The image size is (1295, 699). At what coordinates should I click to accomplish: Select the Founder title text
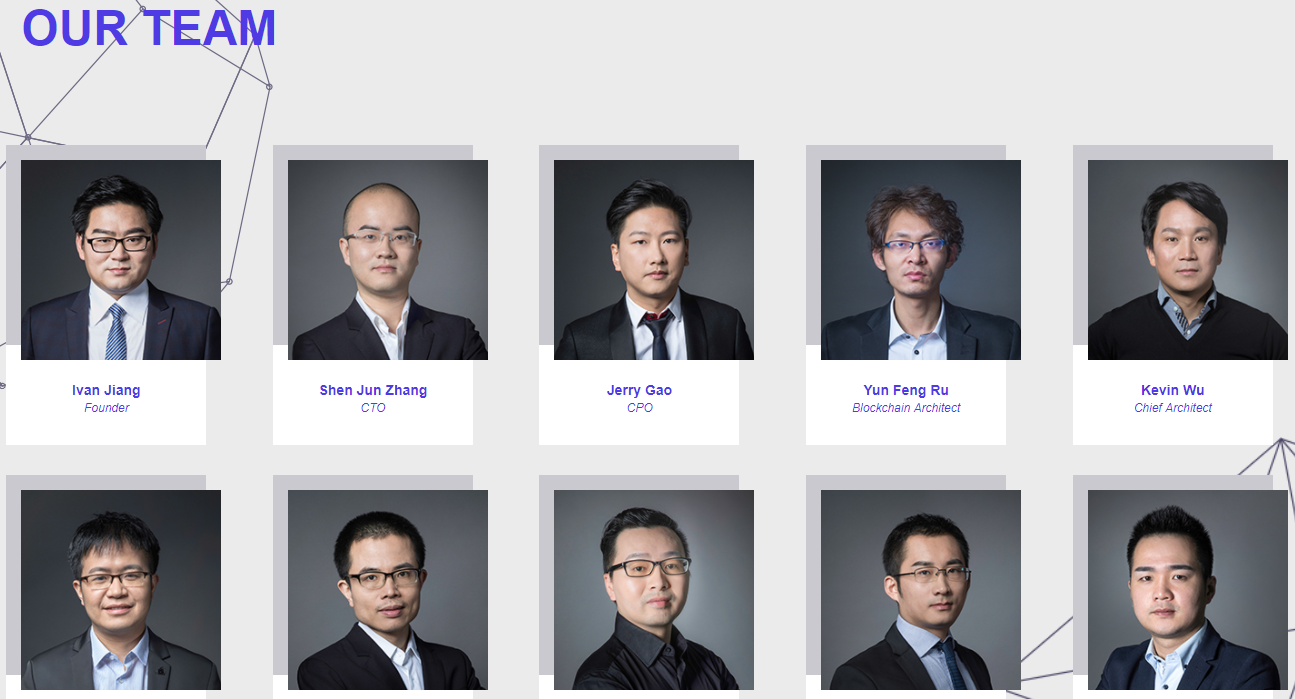107,408
